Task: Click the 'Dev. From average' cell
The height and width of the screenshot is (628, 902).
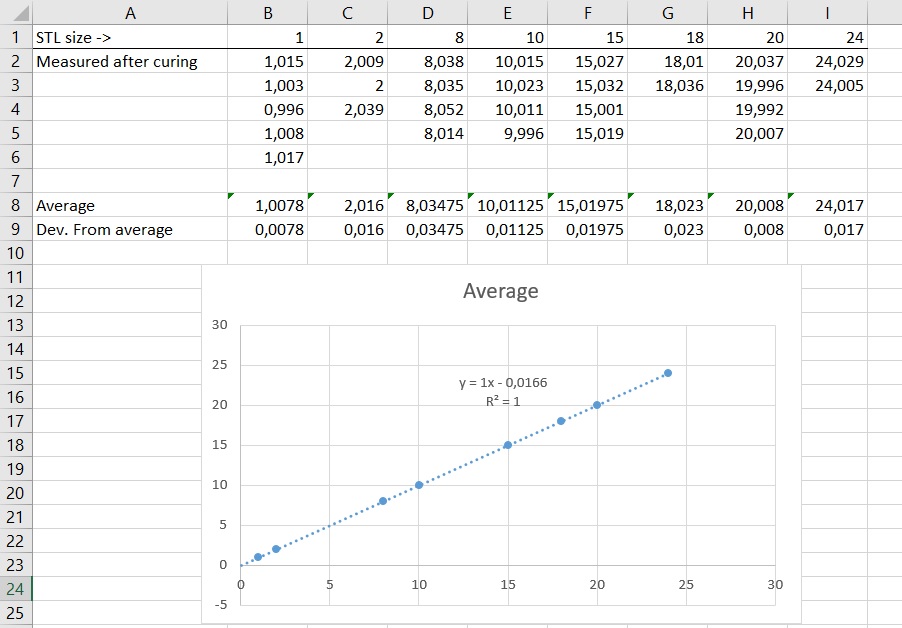Action: click(x=130, y=230)
